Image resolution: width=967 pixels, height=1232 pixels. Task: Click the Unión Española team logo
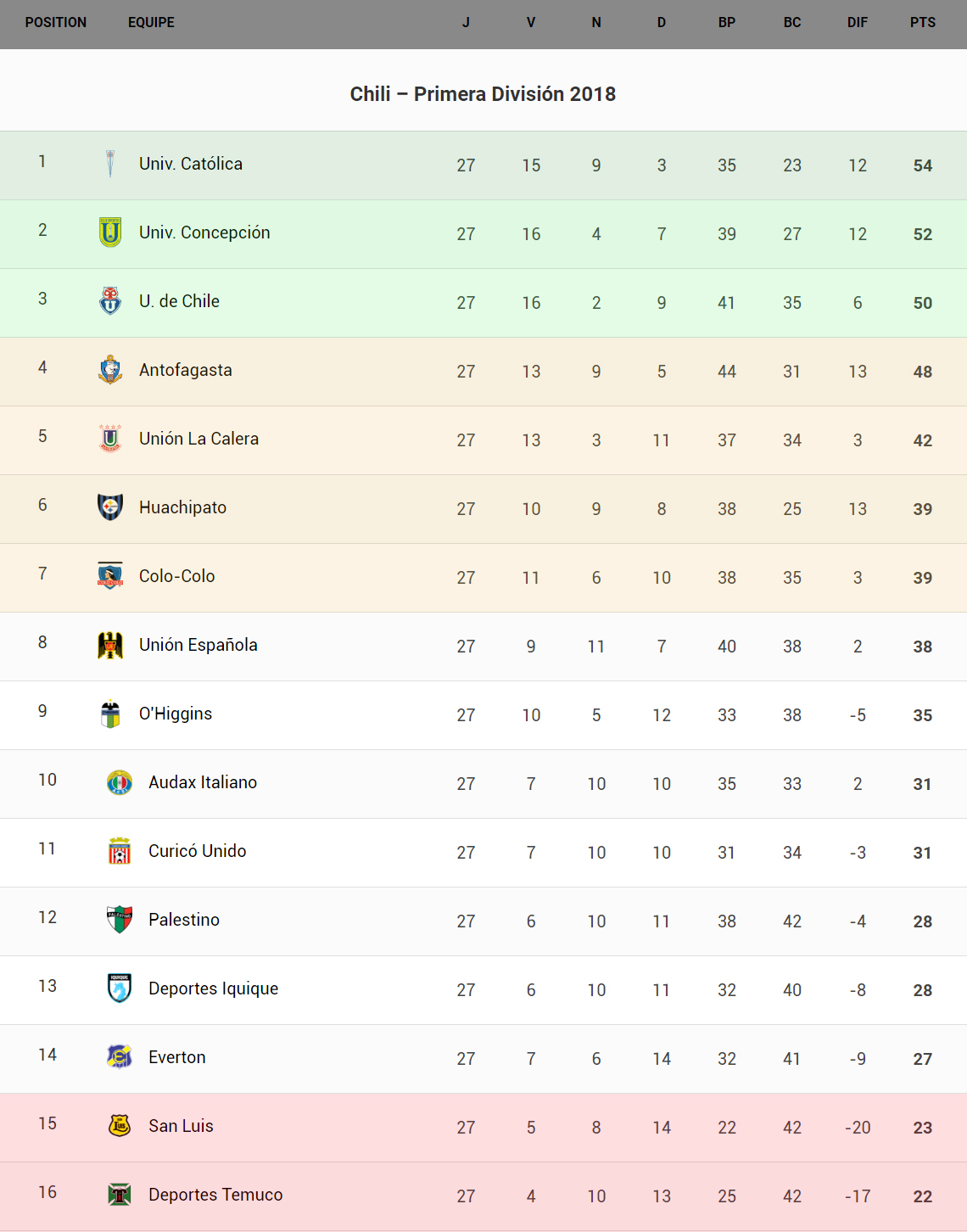tap(110, 645)
